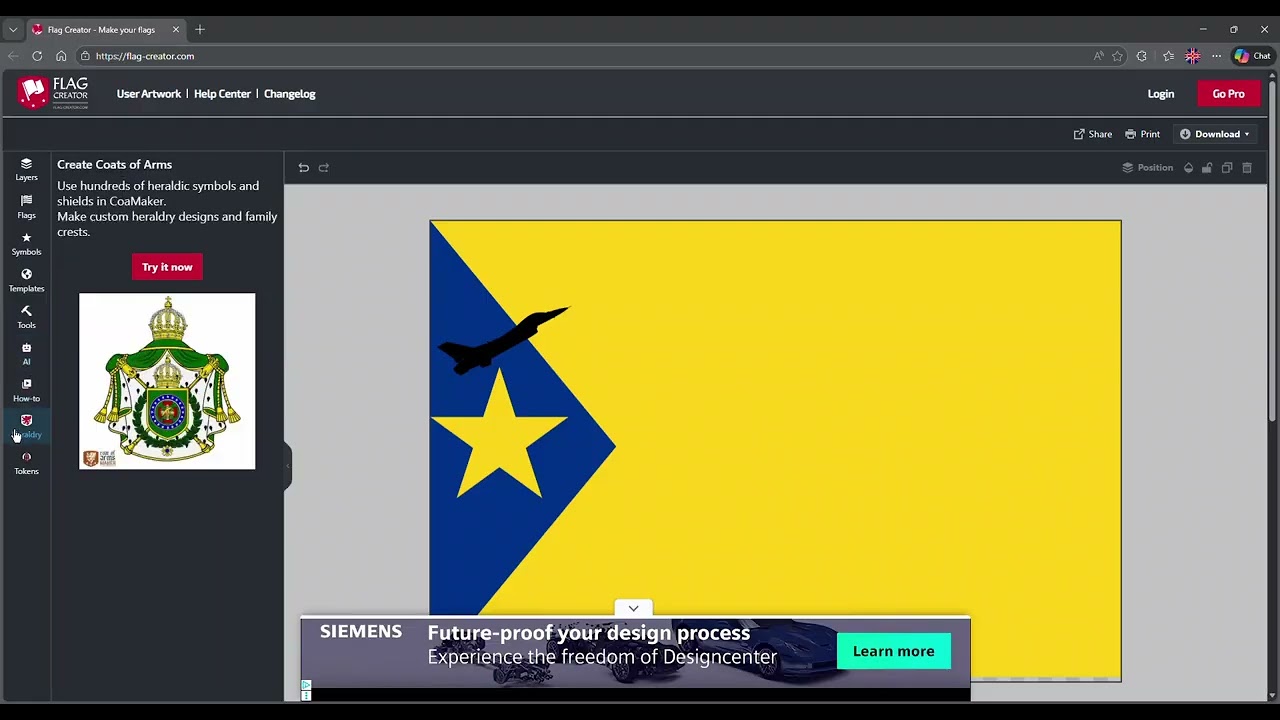Open the Changelog menu link
The height and width of the screenshot is (720, 1280).
(x=289, y=94)
